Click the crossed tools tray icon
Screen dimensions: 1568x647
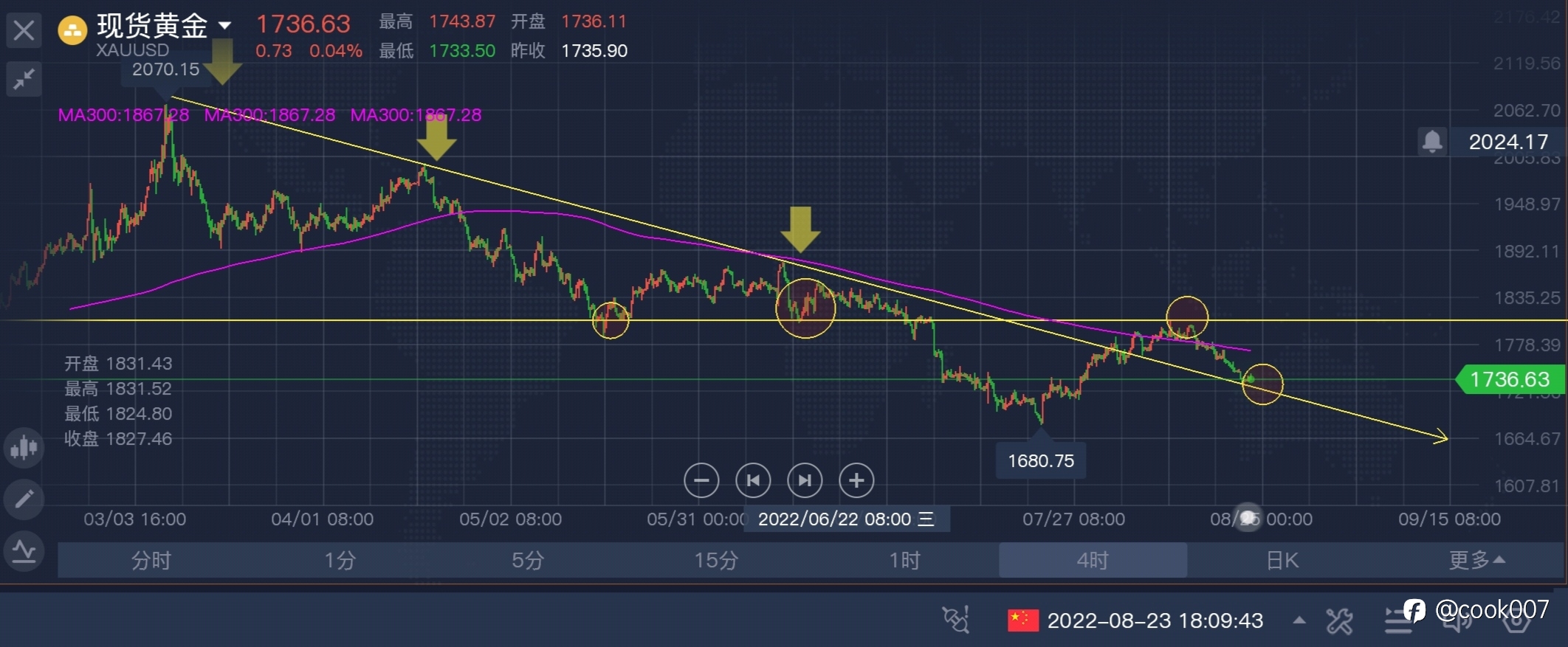pyautogui.click(x=1339, y=621)
